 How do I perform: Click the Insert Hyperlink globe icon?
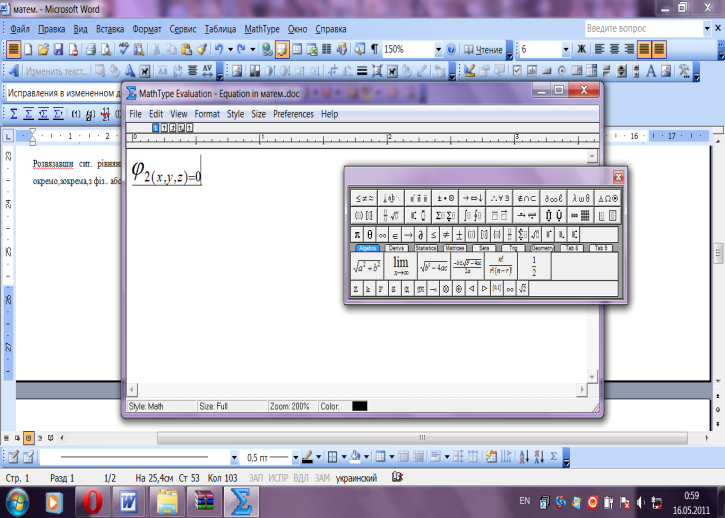click(x=267, y=49)
